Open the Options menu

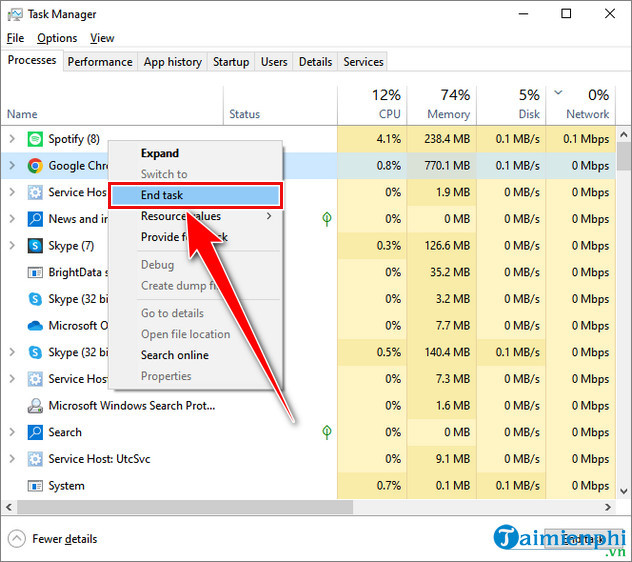click(x=57, y=38)
